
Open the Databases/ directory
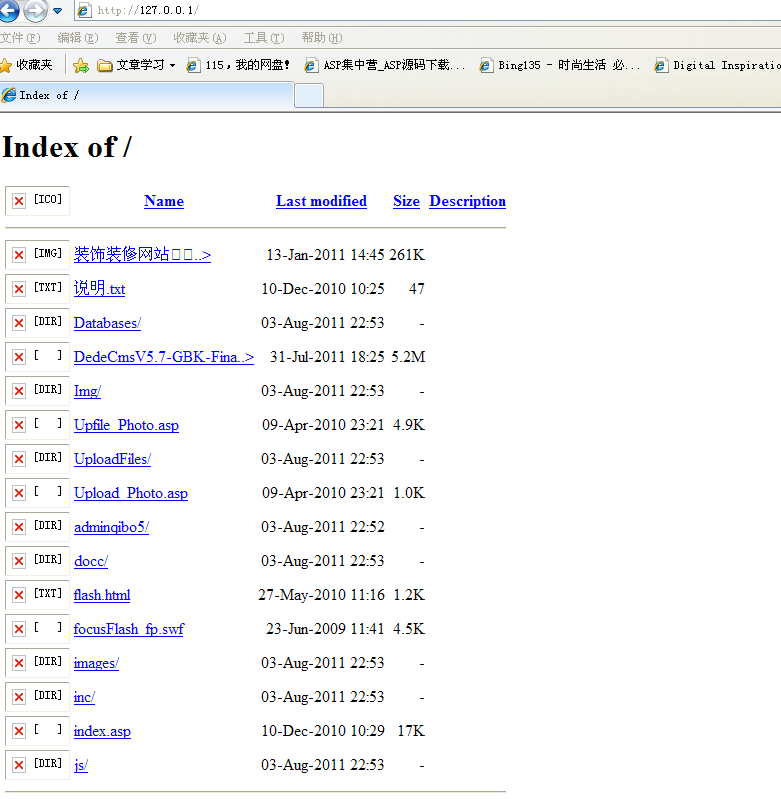(107, 323)
